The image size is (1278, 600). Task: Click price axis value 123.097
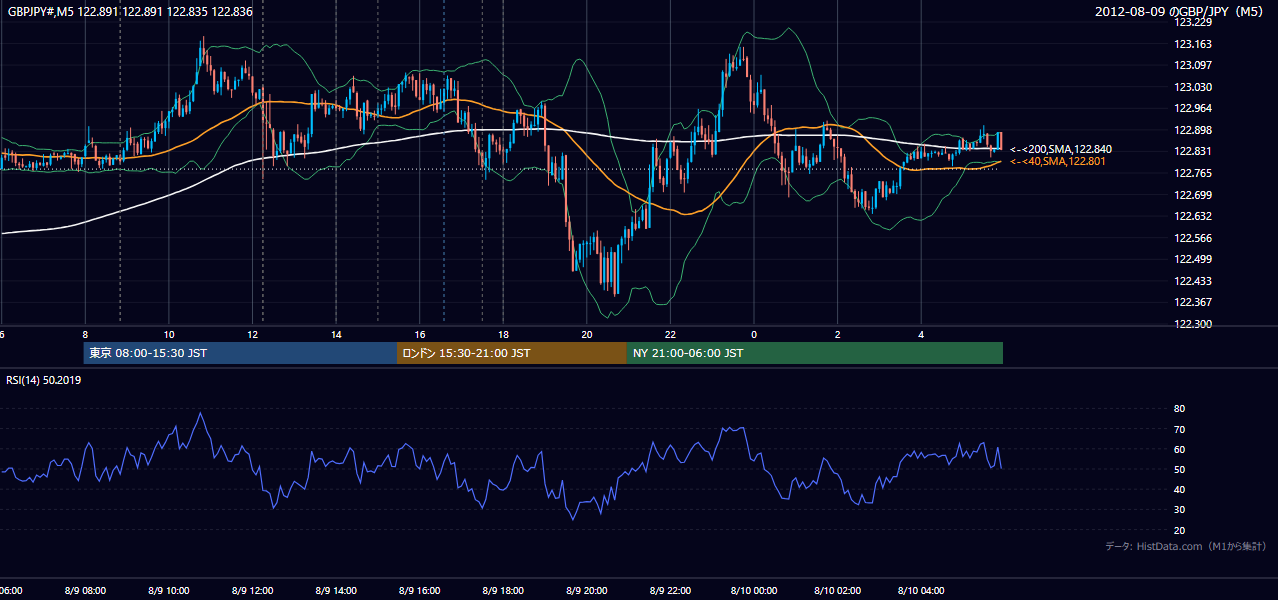point(1194,65)
